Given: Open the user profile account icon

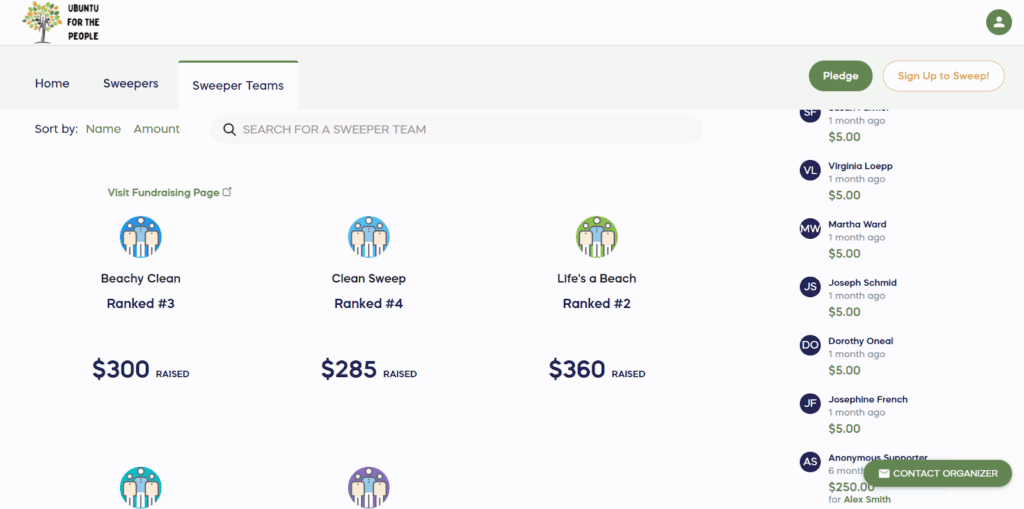Looking at the screenshot, I should coord(999,22).
